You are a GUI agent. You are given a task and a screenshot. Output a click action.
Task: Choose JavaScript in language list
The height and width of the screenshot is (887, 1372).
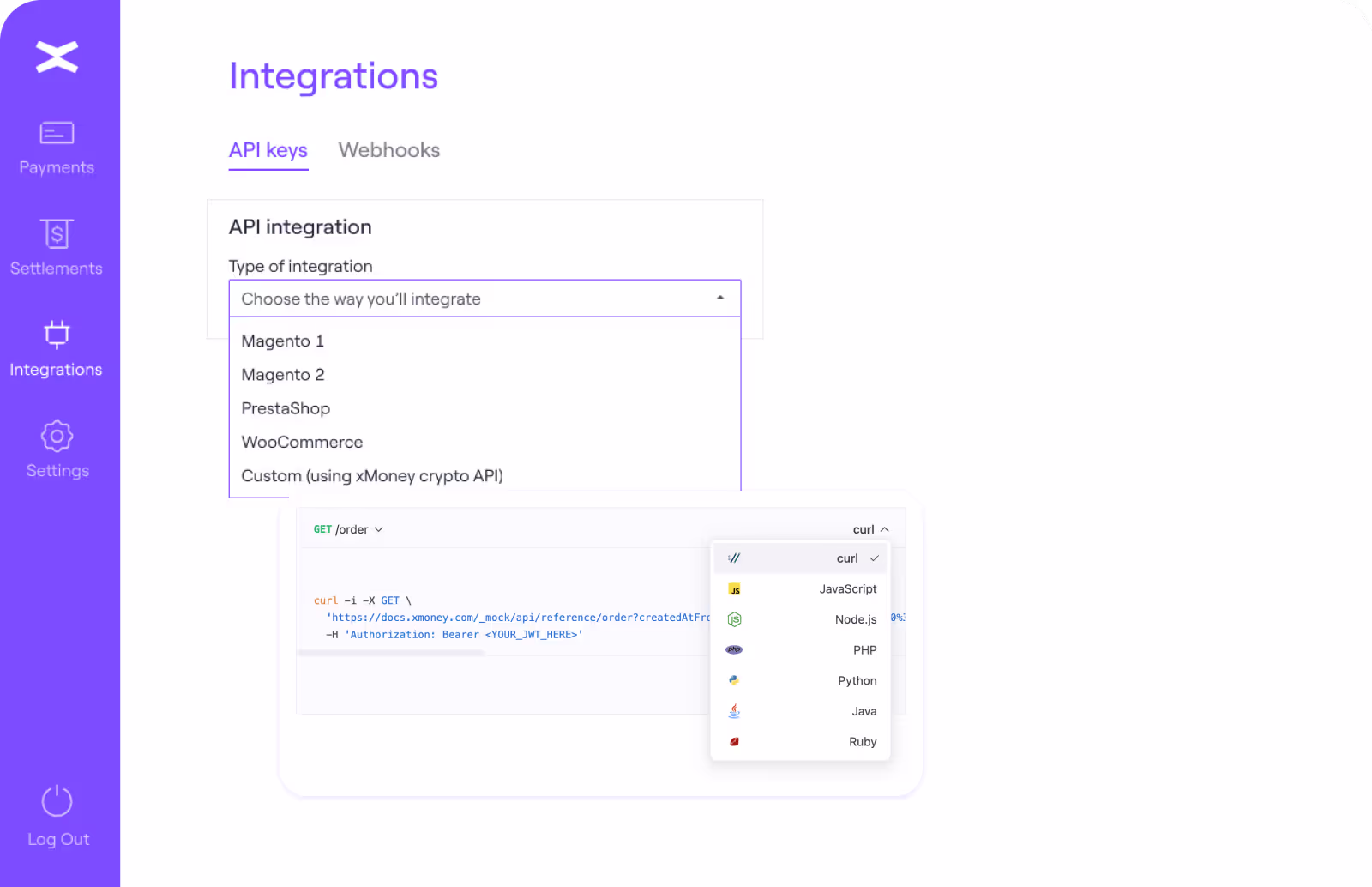coord(800,589)
